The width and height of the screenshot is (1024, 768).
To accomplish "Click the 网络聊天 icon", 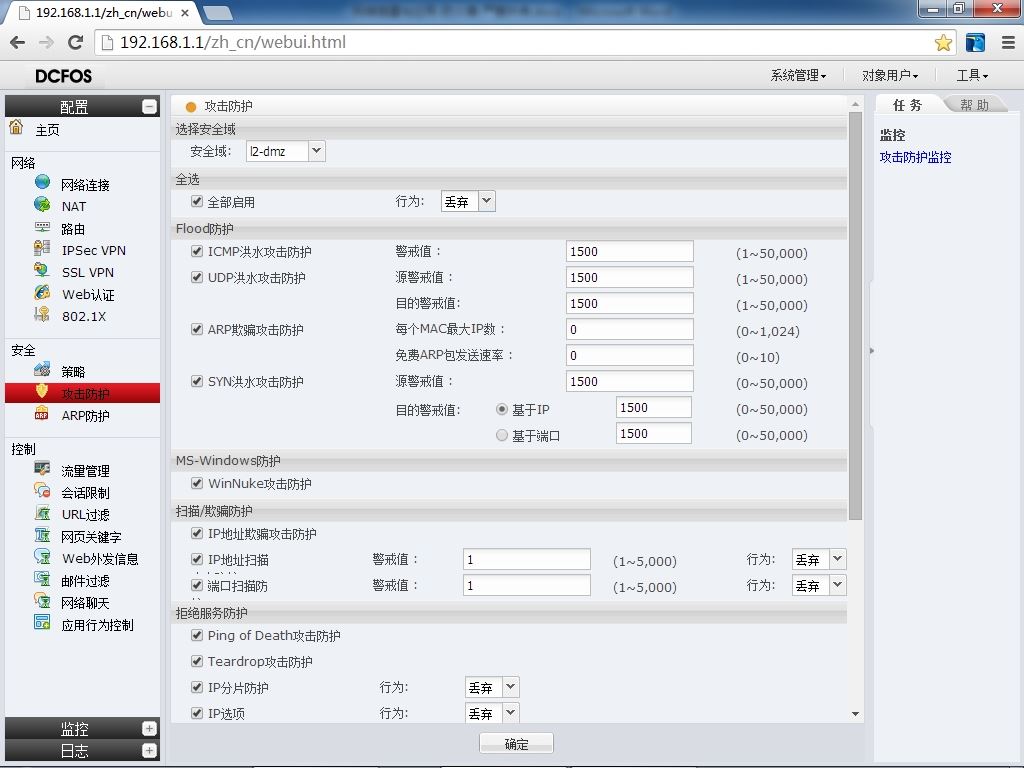I will tap(42, 601).
